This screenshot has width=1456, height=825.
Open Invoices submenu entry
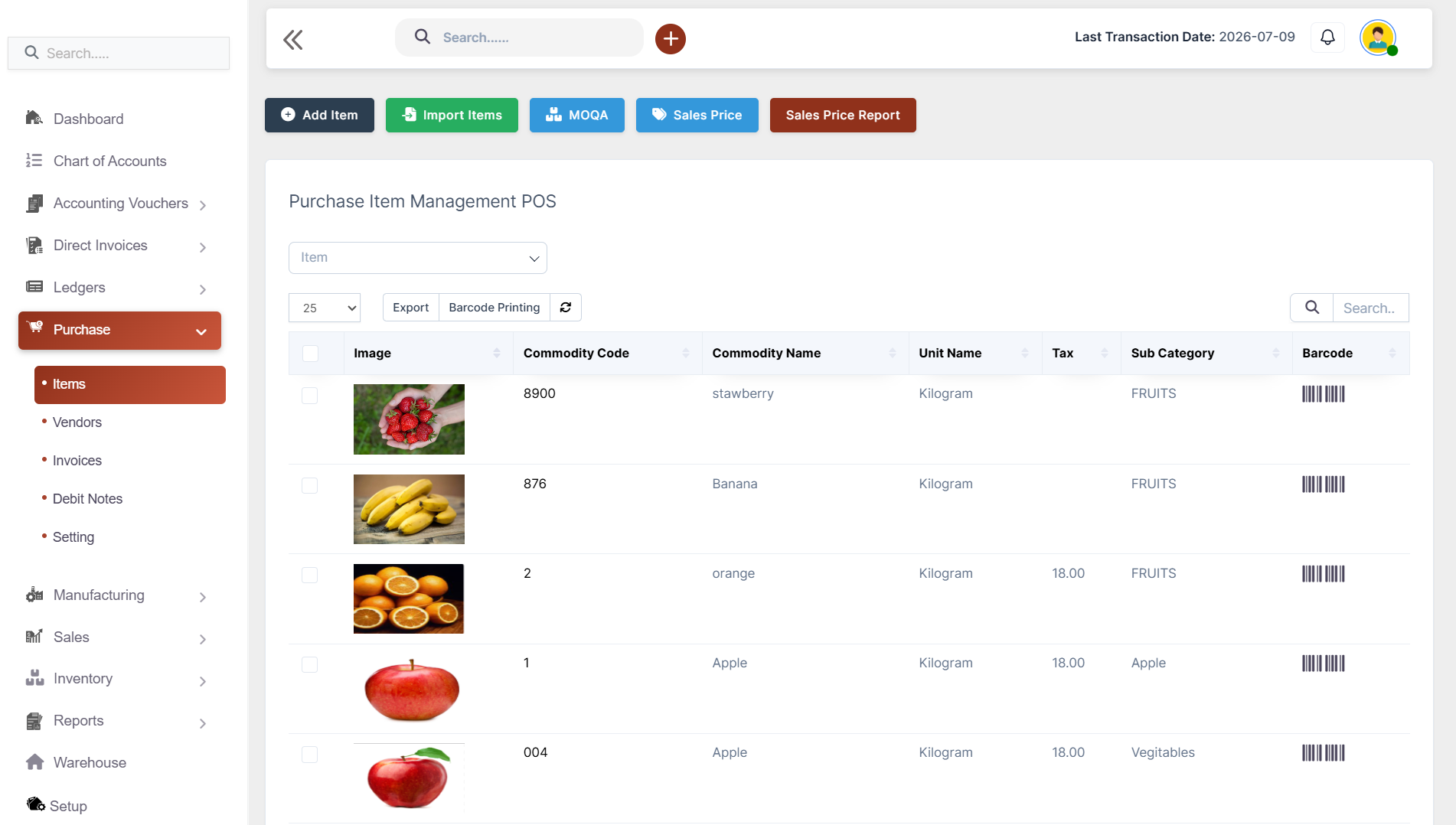(x=77, y=461)
